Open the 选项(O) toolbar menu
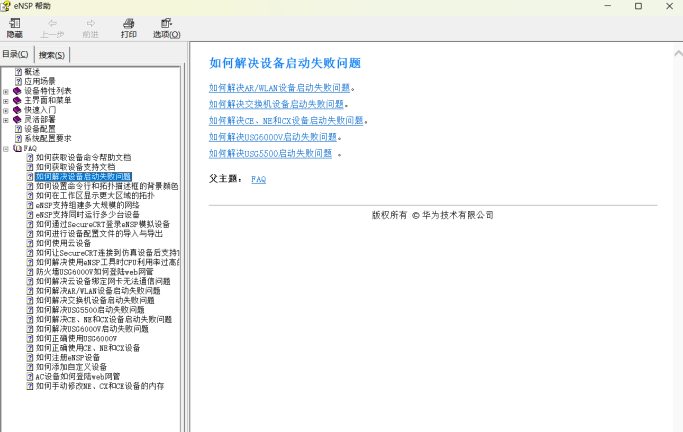683x432 pixels. [166, 28]
